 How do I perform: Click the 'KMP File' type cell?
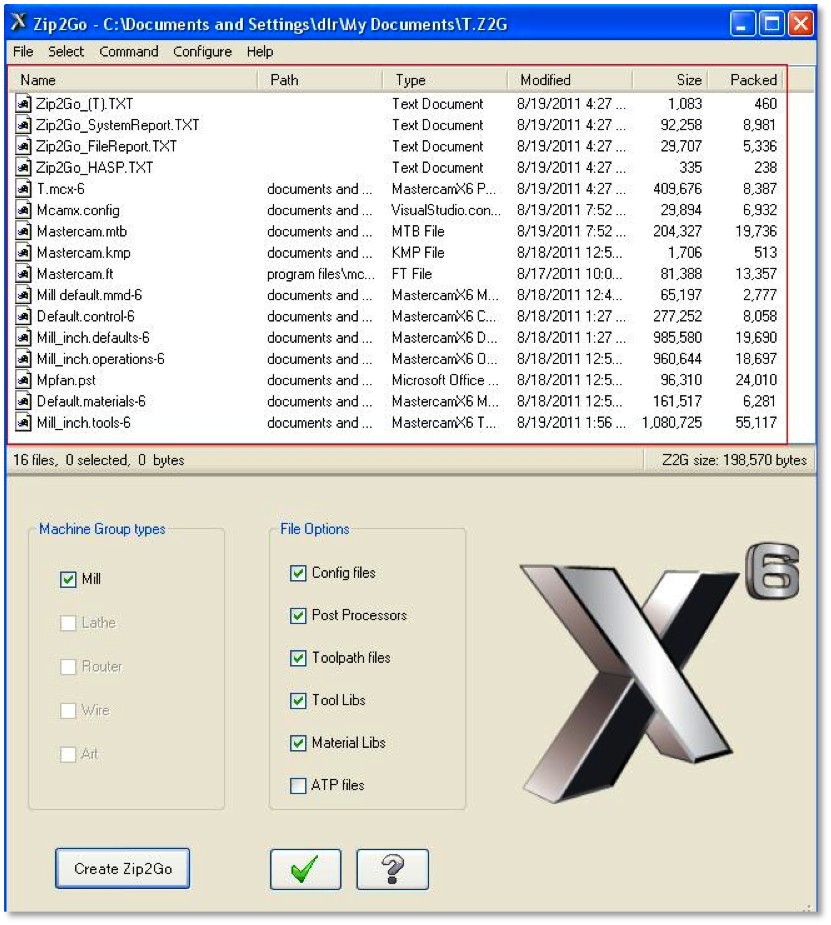418,252
